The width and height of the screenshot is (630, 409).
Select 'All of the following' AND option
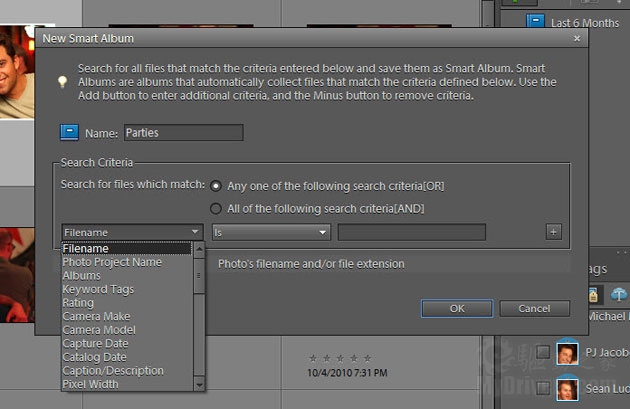point(216,208)
